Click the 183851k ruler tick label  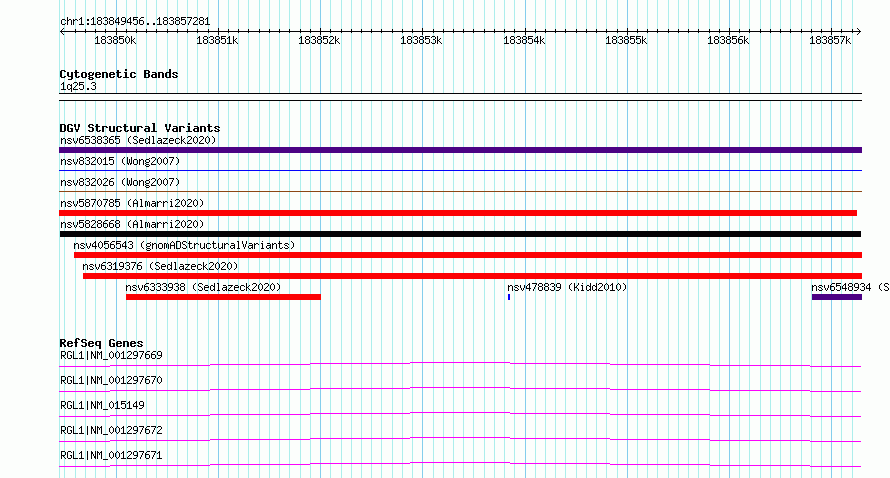(x=217, y=41)
